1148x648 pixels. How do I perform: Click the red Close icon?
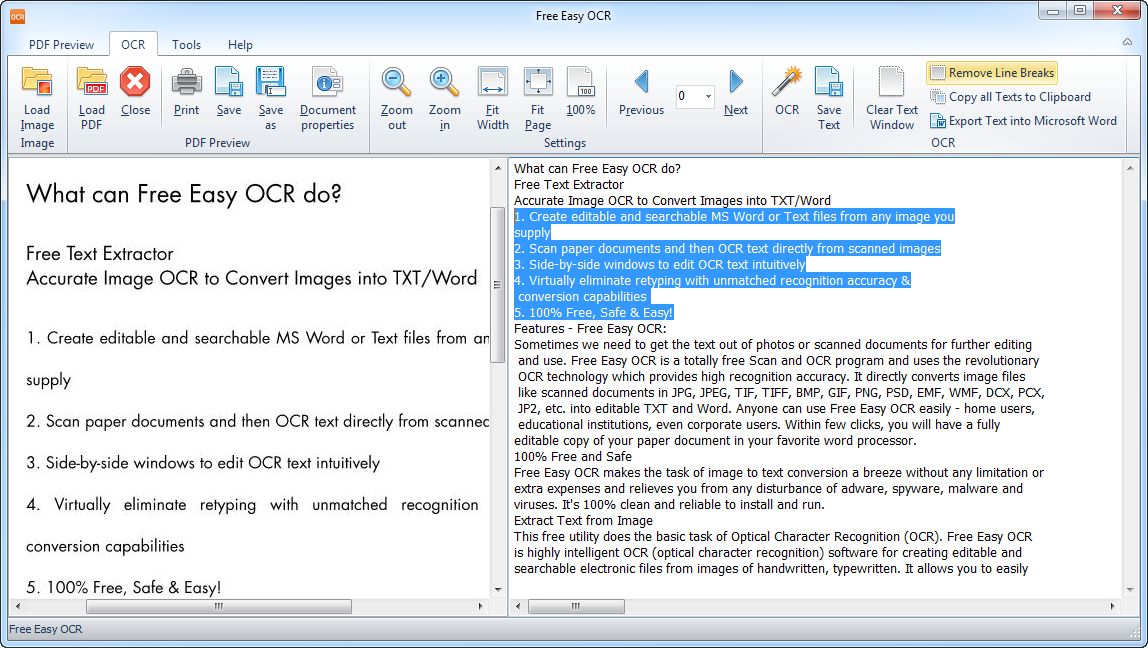[x=135, y=82]
